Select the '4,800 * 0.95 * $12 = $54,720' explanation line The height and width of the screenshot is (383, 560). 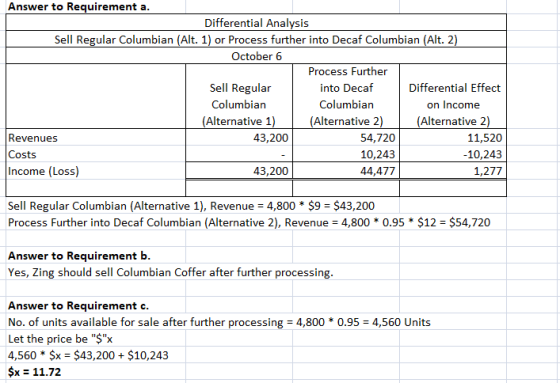[x=249, y=223]
